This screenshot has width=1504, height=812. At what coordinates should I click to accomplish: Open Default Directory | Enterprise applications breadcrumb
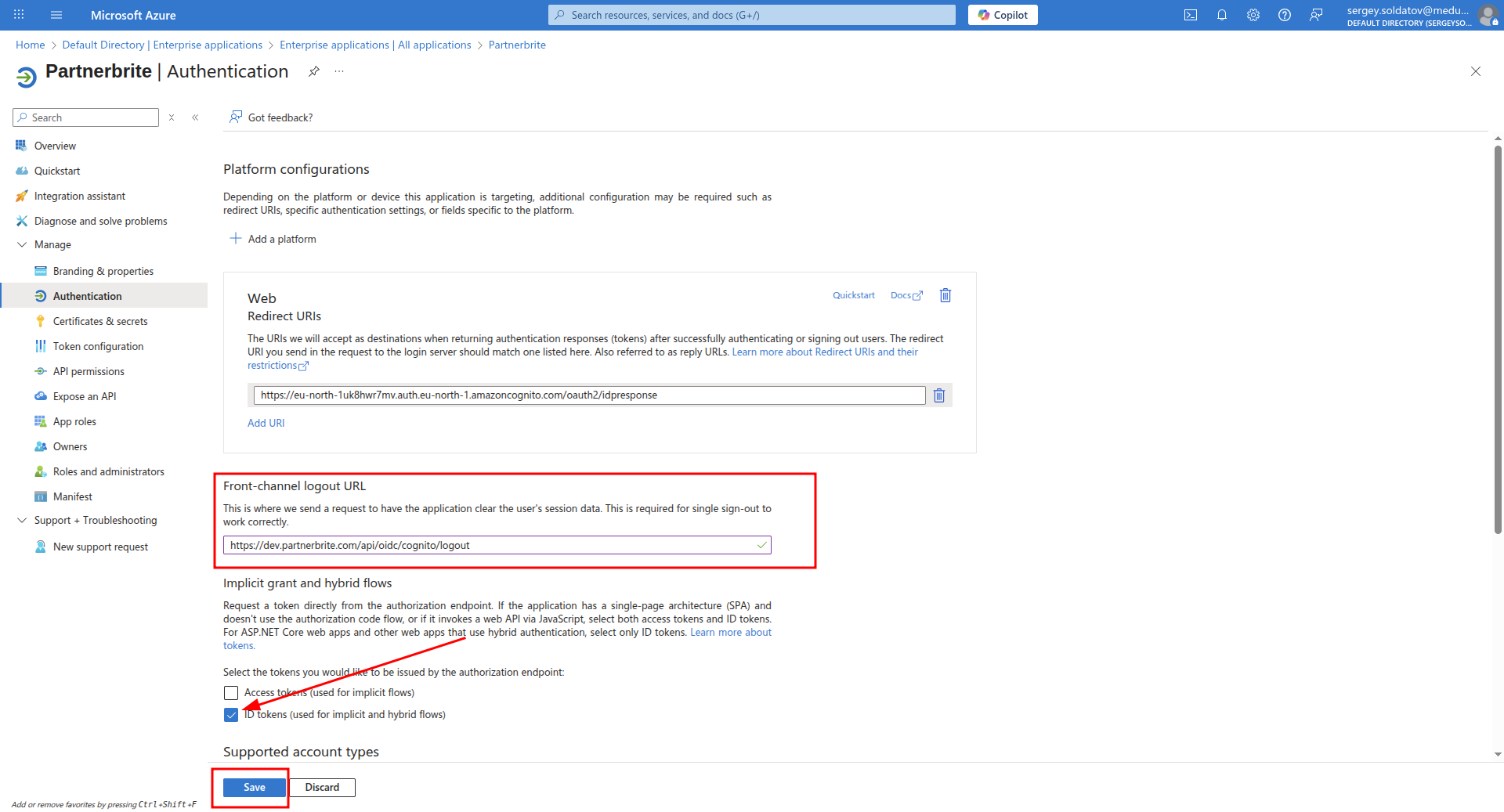[162, 45]
